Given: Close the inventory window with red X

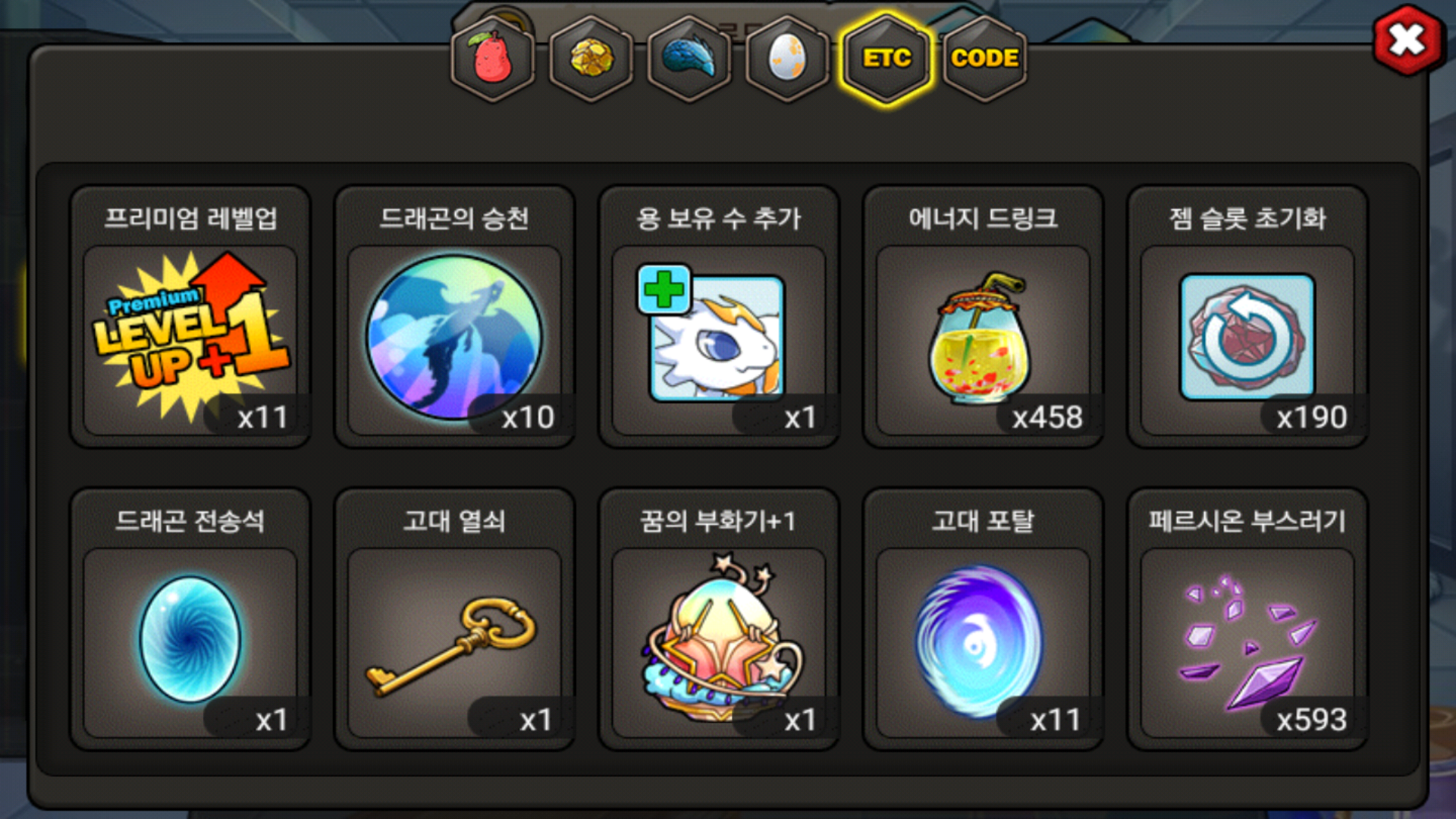Looking at the screenshot, I should pyautogui.click(x=1407, y=39).
